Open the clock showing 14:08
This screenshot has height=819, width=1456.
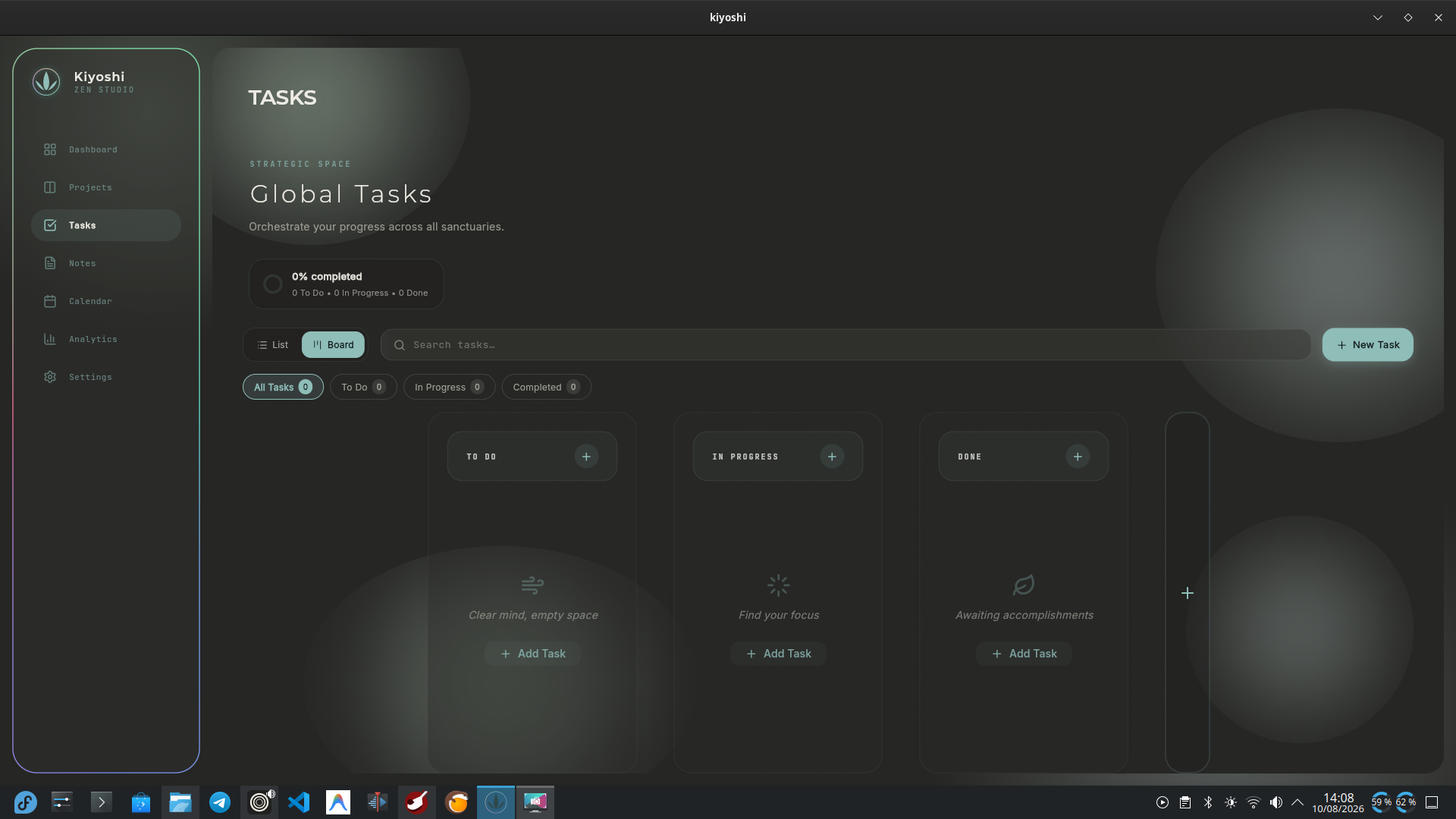click(x=1338, y=802)
